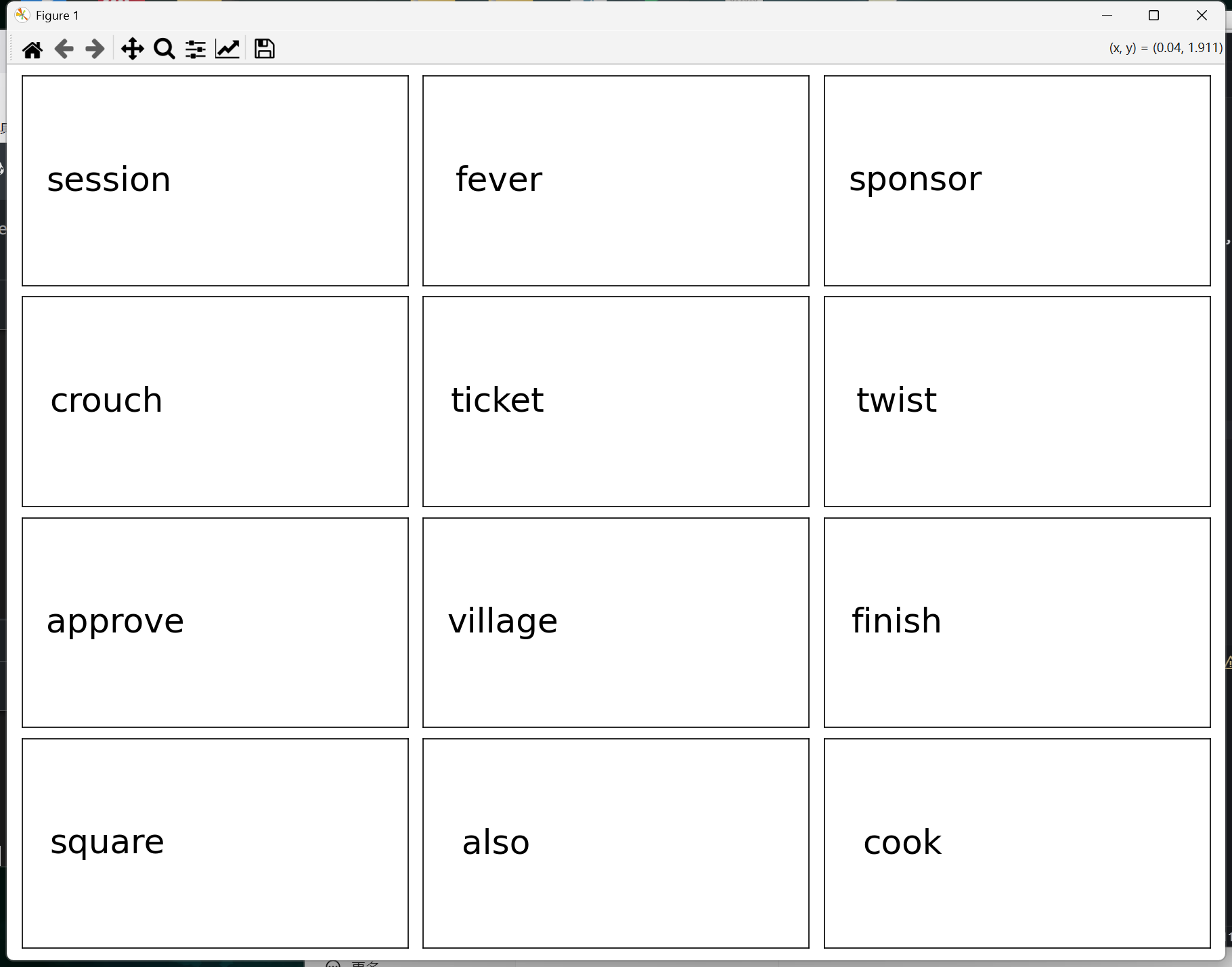This screenshot has height=967, width=1232.
Task: Go back to previous view arrow
Action: click(64, 49)
